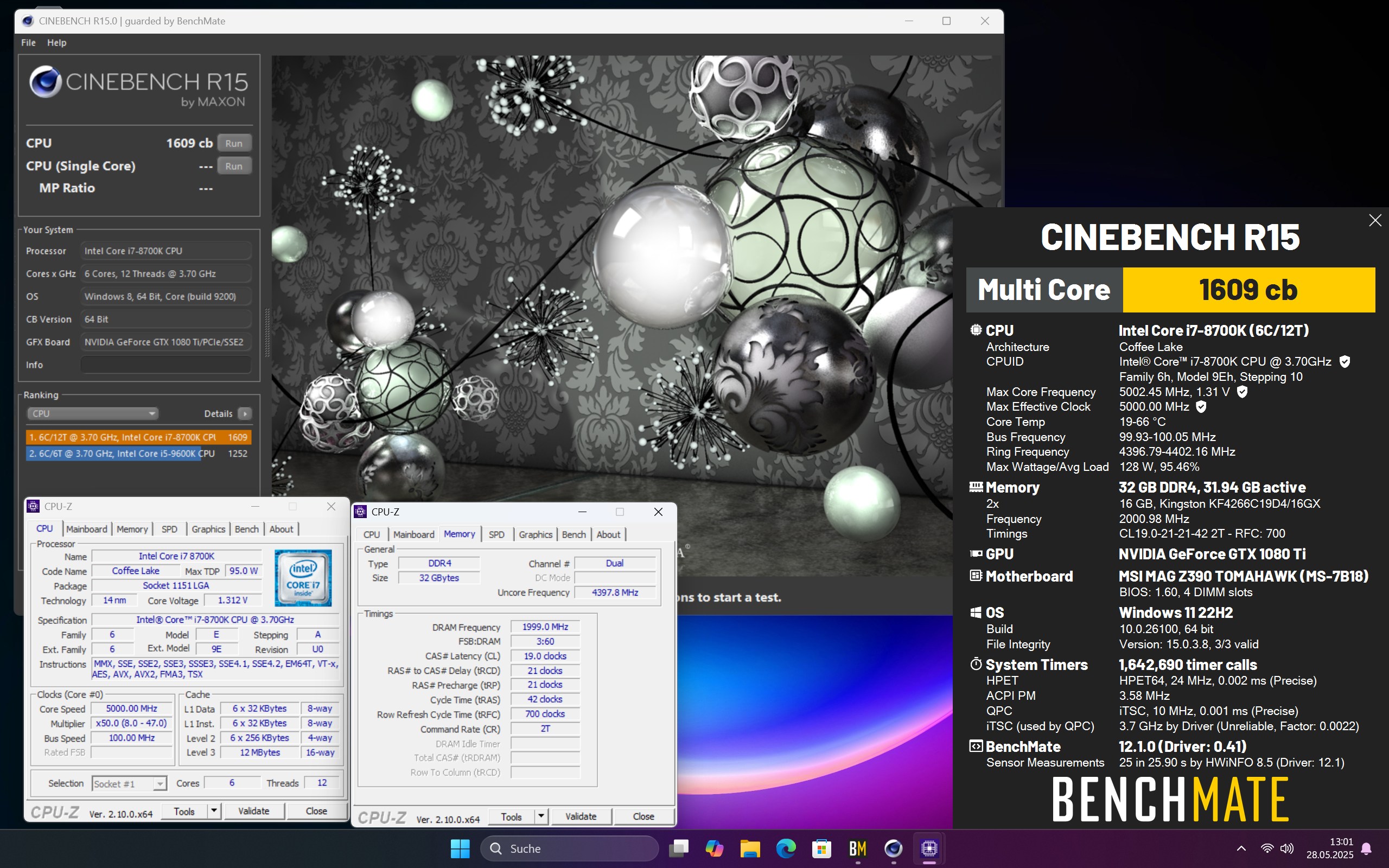This screenshot has width=1389, height=868.
Task: Click shield beside Max Core Frequency
Action: 1241,392
